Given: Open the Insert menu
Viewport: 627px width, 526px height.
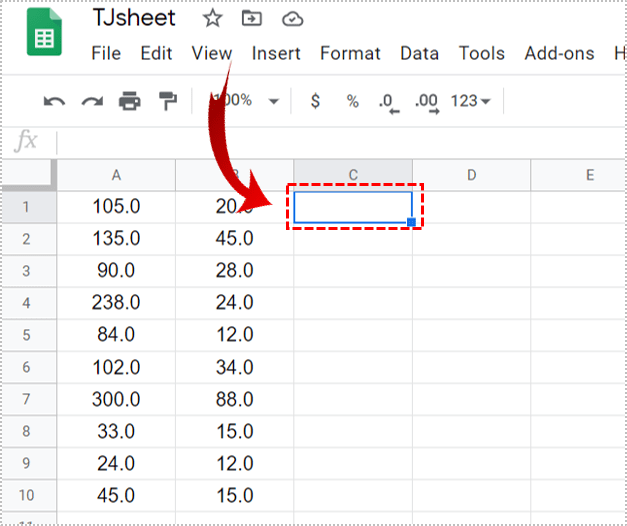Looking at the screenshot, I should coord(275,54).
